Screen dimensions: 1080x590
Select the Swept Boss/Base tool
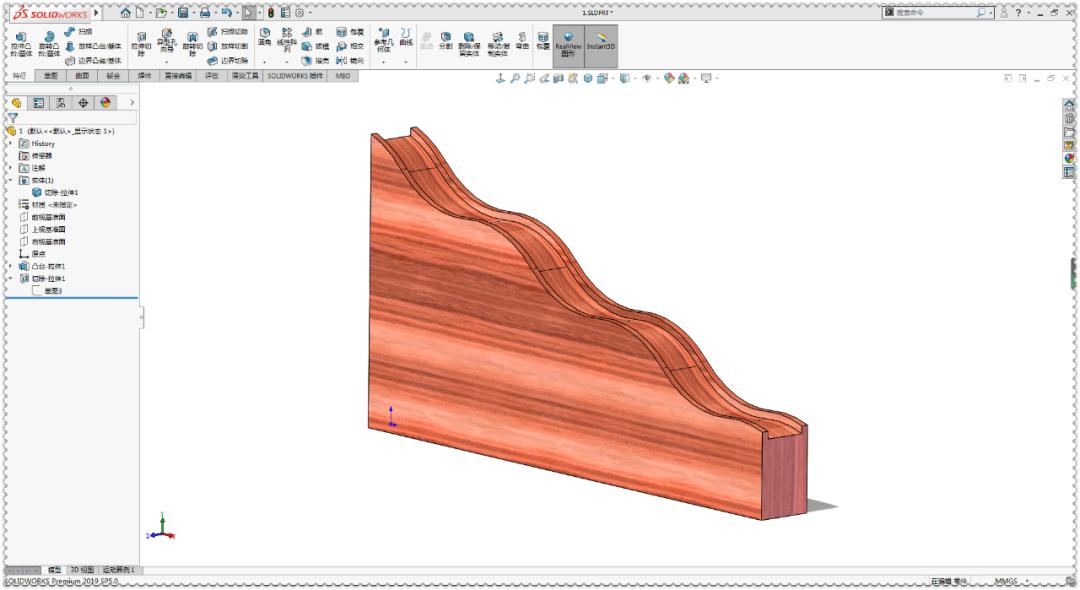(68, 31)
